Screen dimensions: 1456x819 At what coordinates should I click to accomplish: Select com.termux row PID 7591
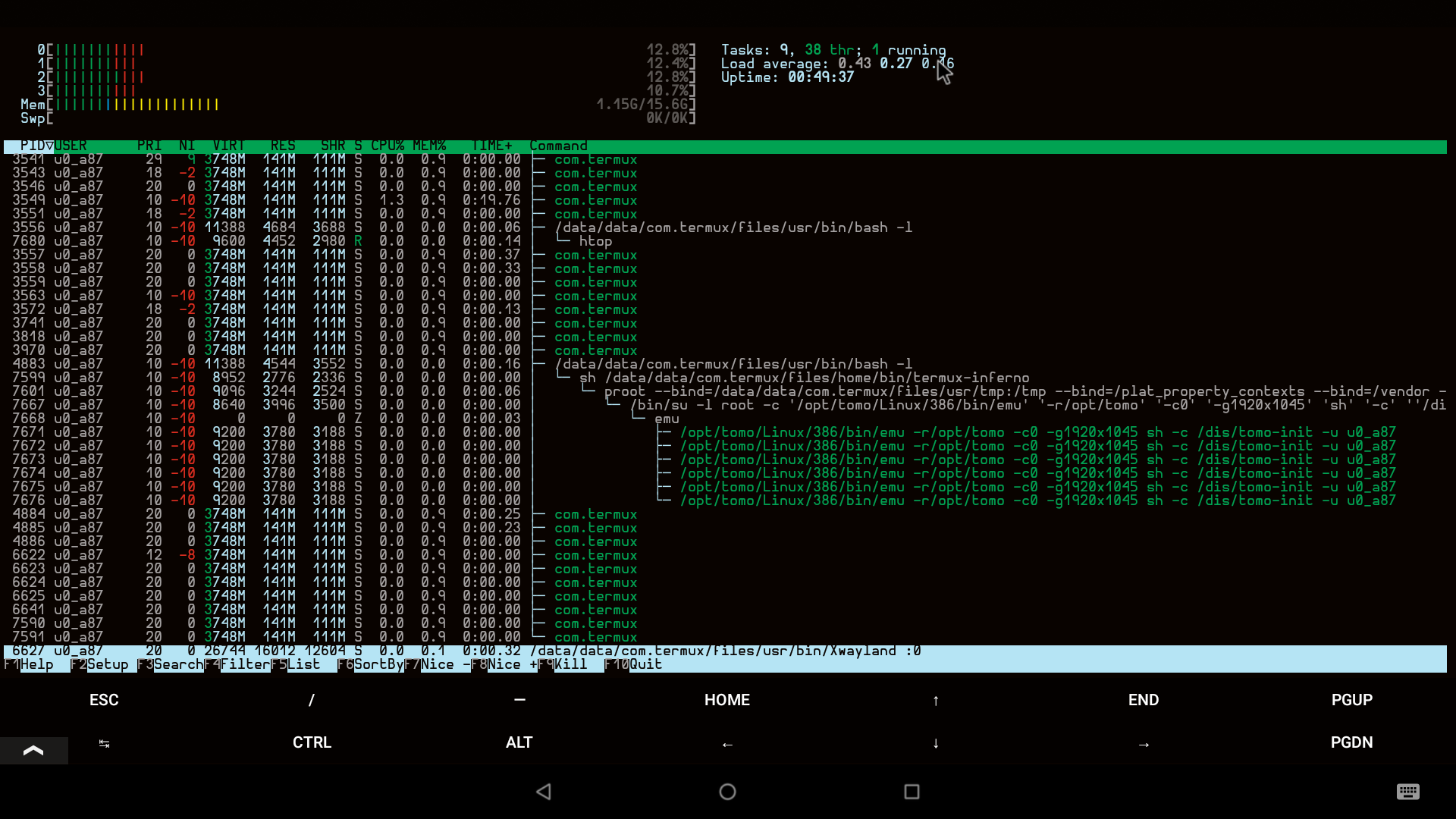[x=725, y=637]
